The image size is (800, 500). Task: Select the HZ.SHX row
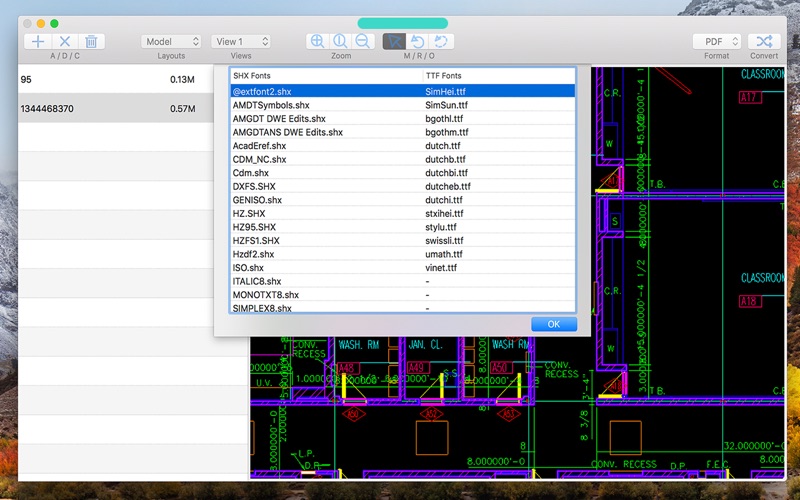click(403, 213)
